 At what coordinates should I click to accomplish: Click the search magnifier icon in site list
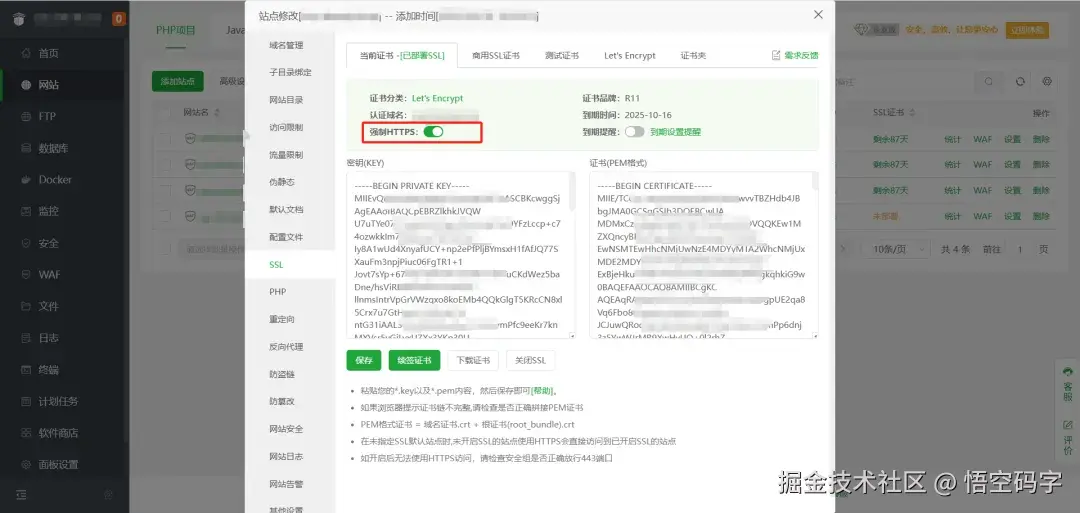pyautogui.click(x=989, y=81)
